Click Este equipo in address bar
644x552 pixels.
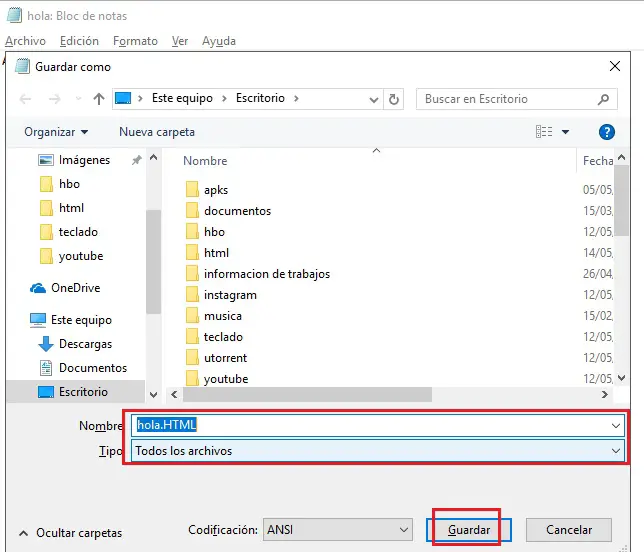click(182, 98)
